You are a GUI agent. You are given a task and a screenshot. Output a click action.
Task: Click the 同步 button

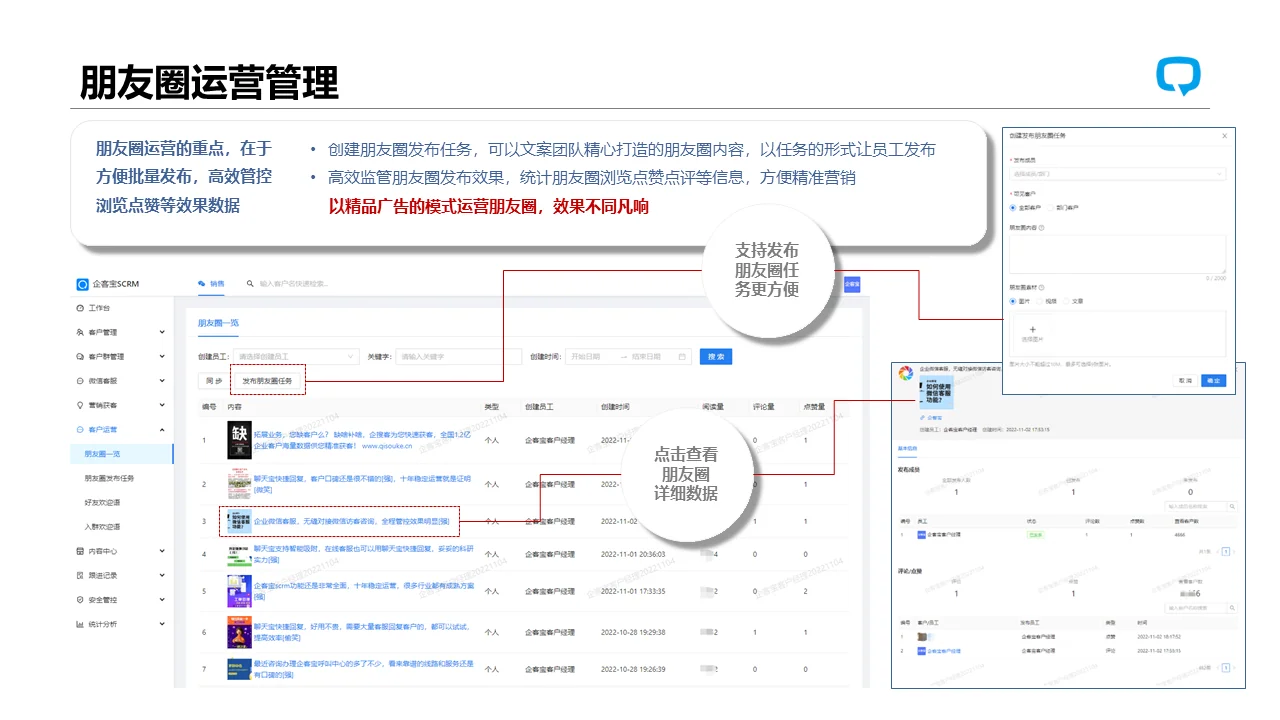(213, 381)
